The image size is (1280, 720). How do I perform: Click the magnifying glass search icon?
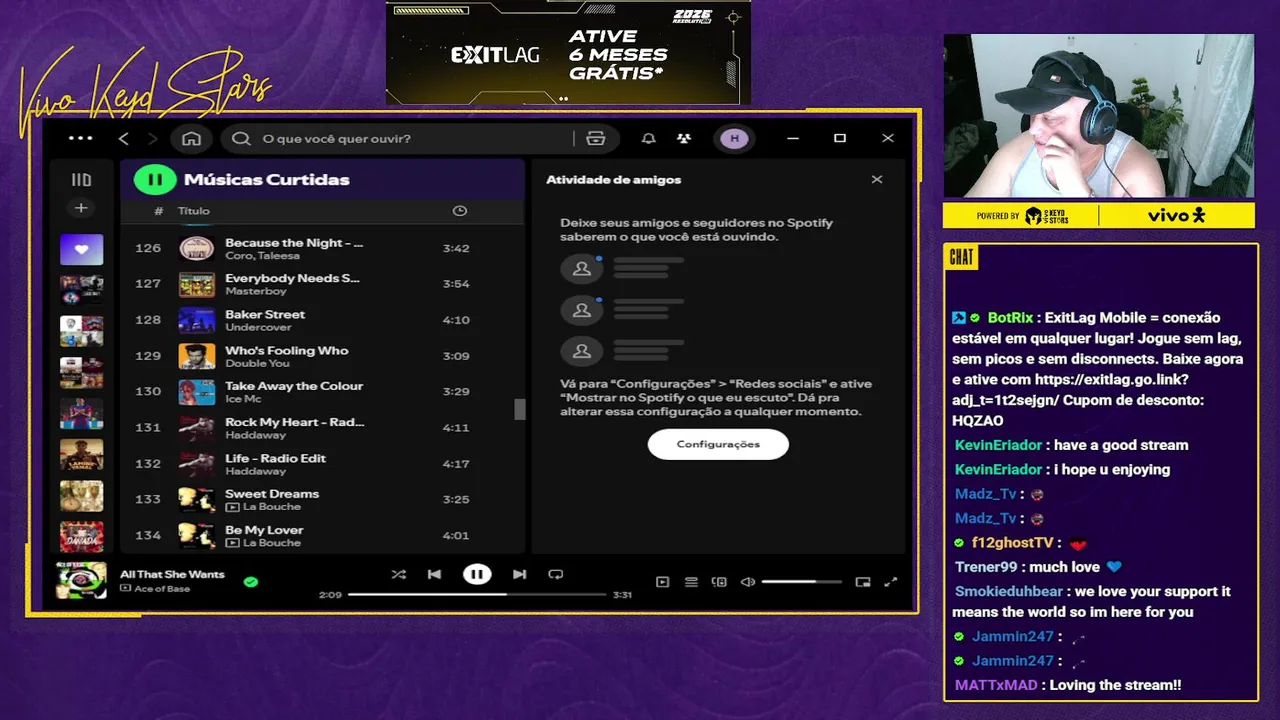pos(241,138)
